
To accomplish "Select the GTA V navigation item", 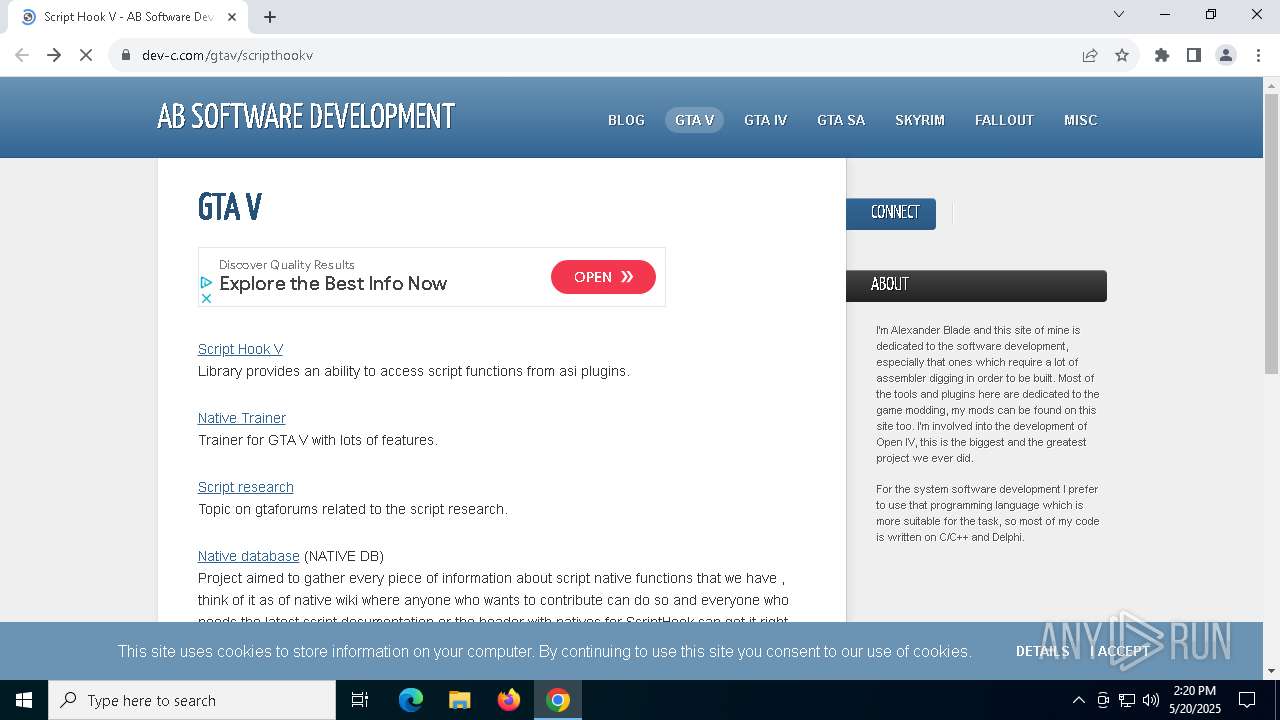I will tap(694, 120).
